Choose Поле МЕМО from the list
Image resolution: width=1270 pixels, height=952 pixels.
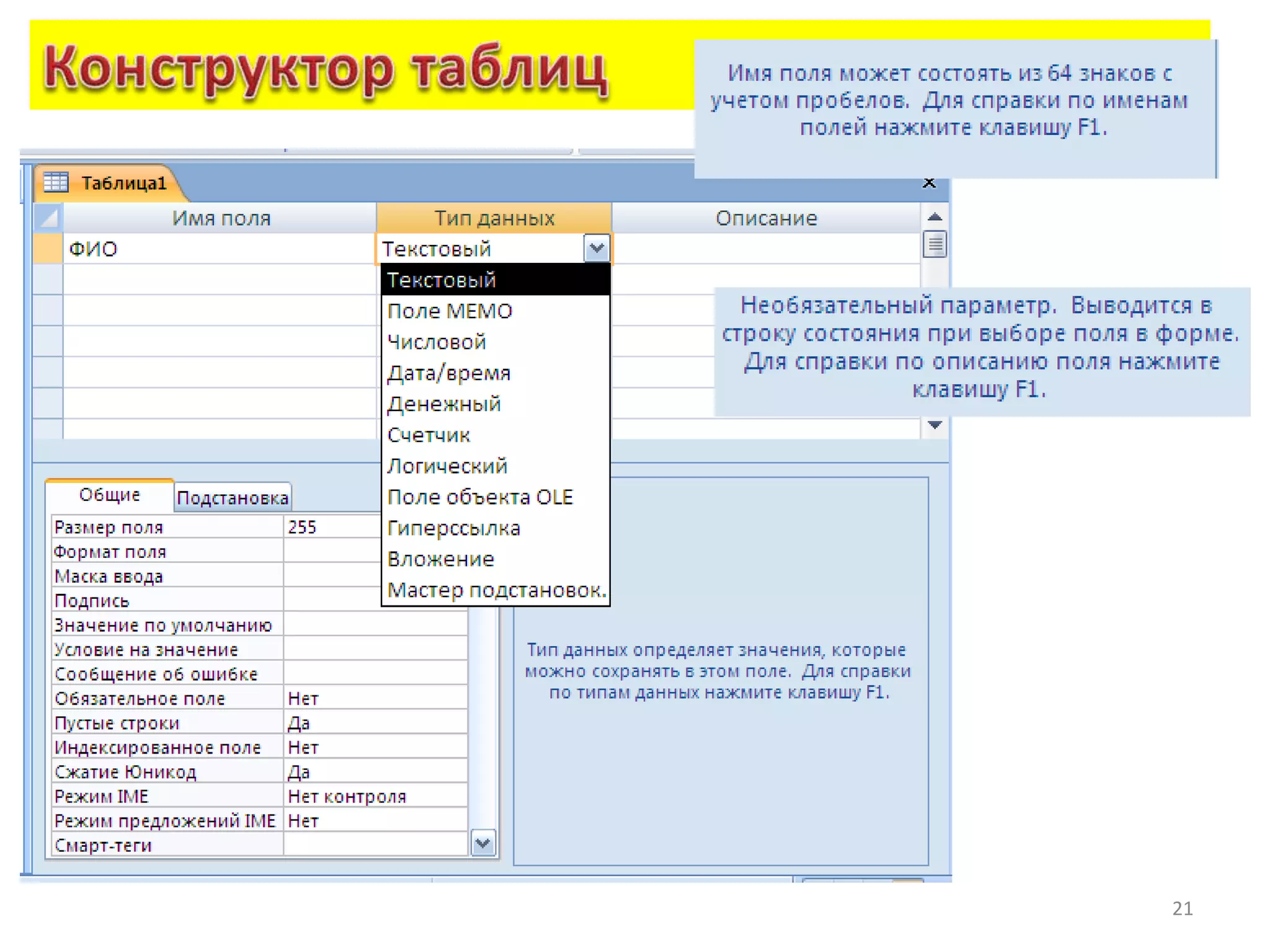point(450,311)
